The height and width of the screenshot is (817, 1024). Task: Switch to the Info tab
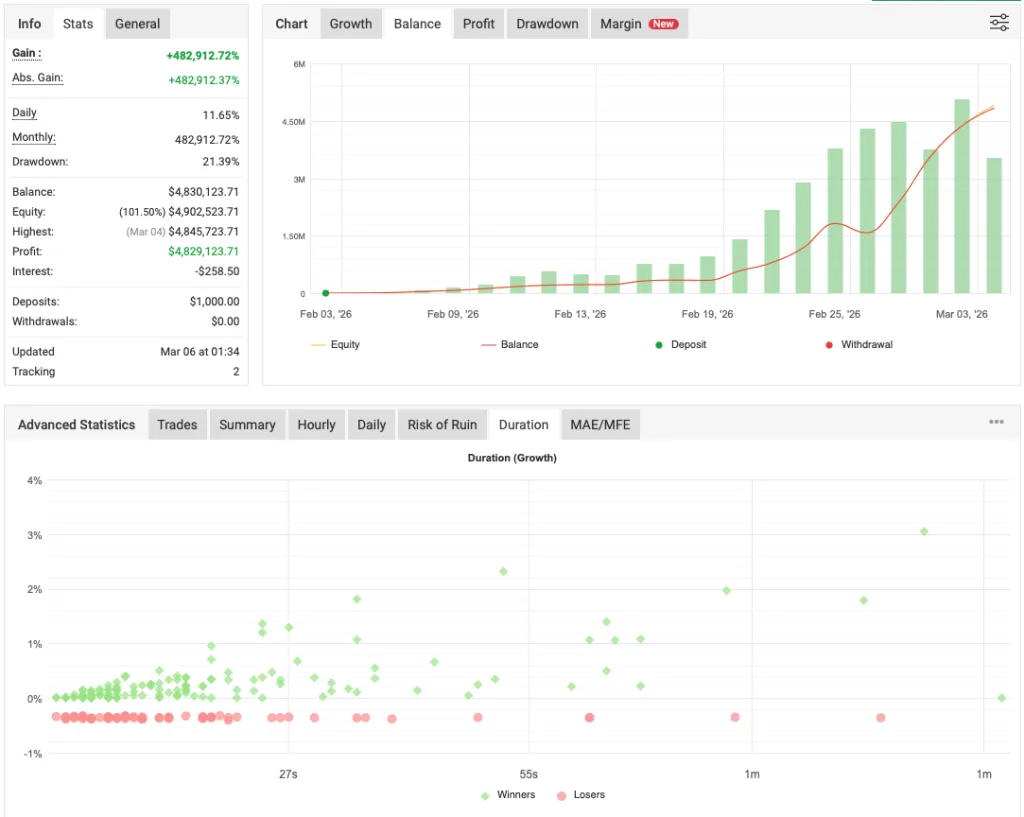tap(28, 23)
